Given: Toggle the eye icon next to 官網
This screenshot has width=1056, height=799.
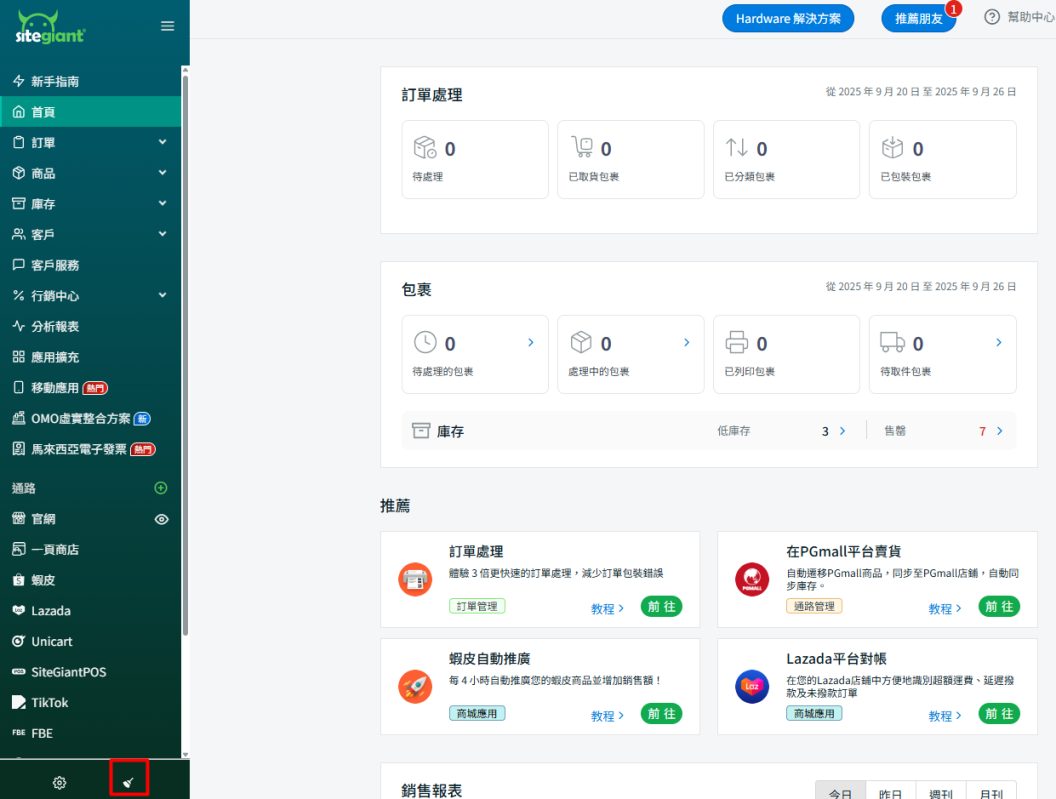Looking at the screenshot, I should click(161, 519).
